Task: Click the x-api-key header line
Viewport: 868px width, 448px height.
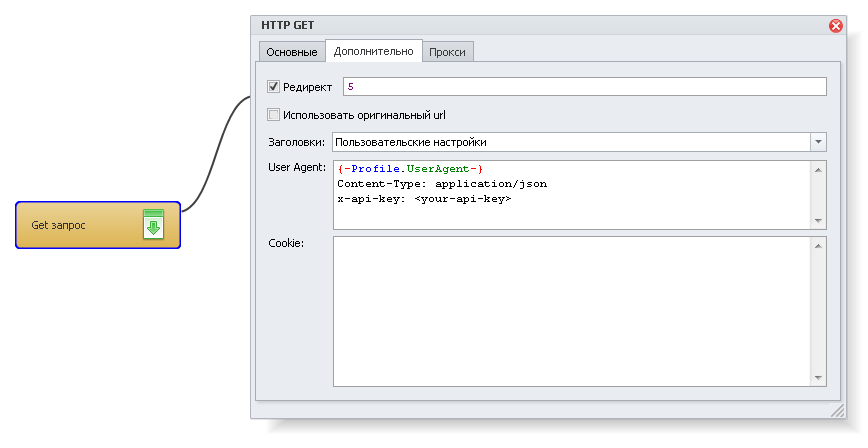Action: point(424,199)
